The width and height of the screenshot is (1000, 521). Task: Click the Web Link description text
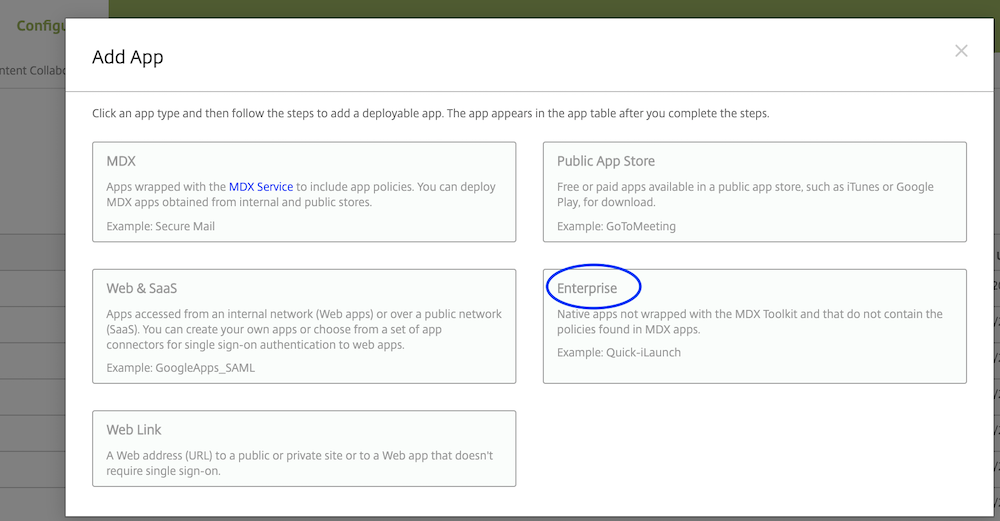coord(299,463)
